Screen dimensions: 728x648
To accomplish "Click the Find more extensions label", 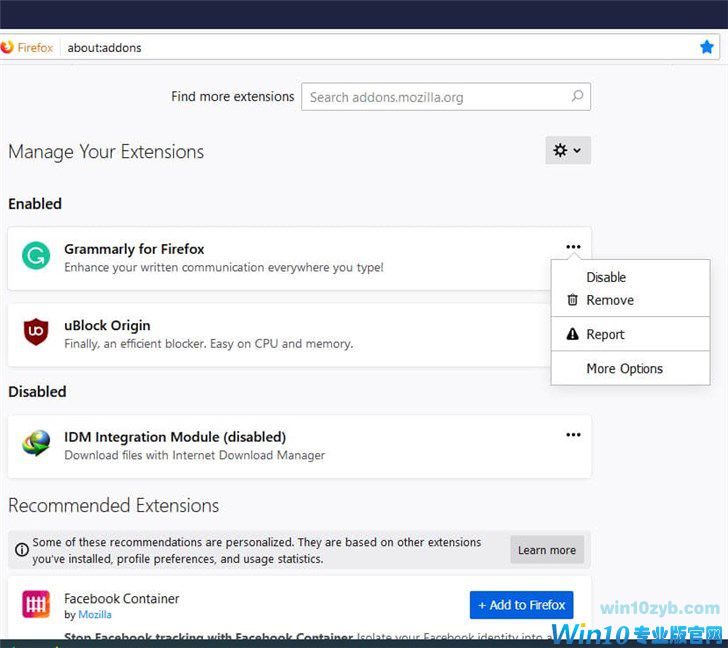I will point(233,96).
